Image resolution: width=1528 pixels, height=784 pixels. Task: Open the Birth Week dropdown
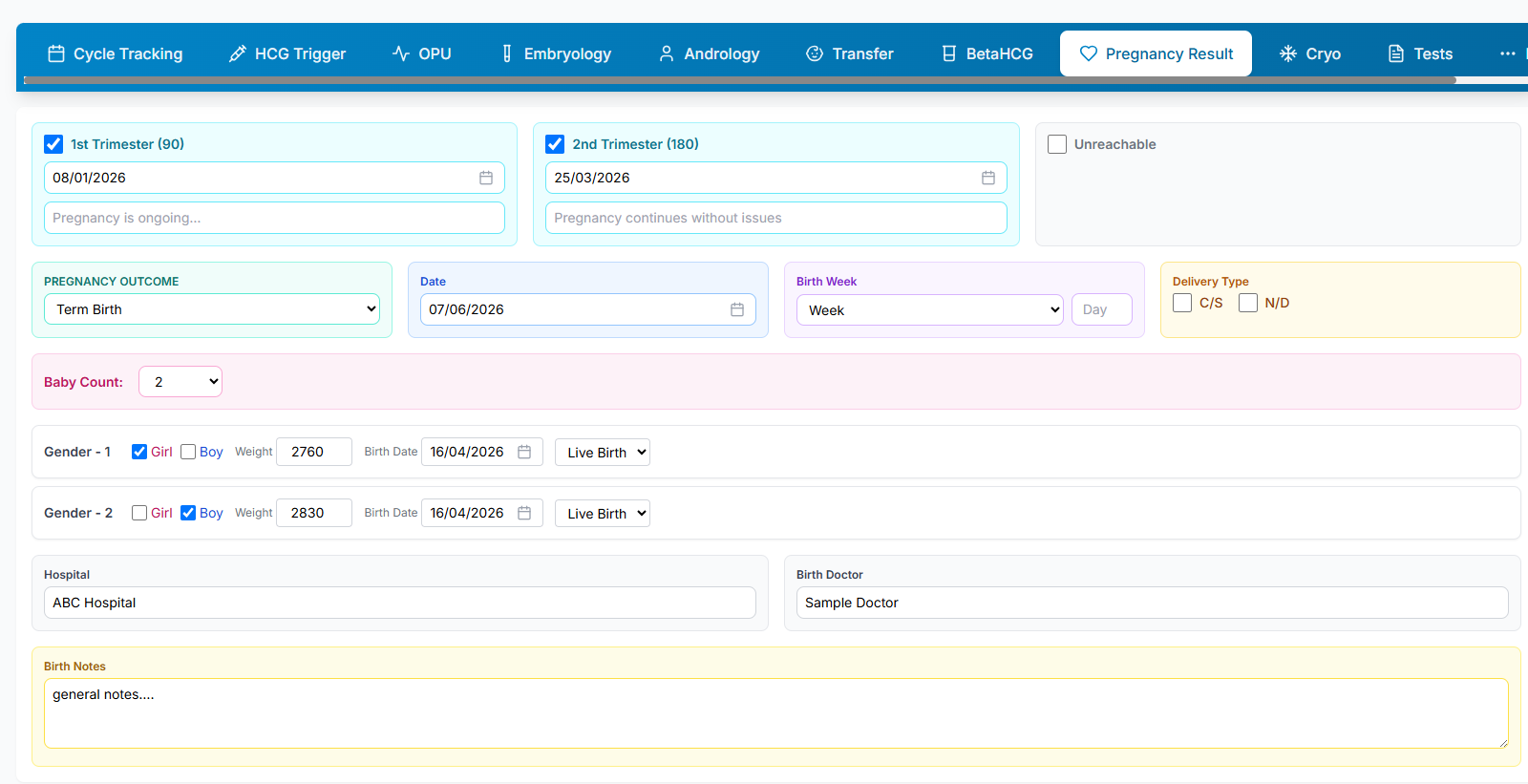point(930,310)
